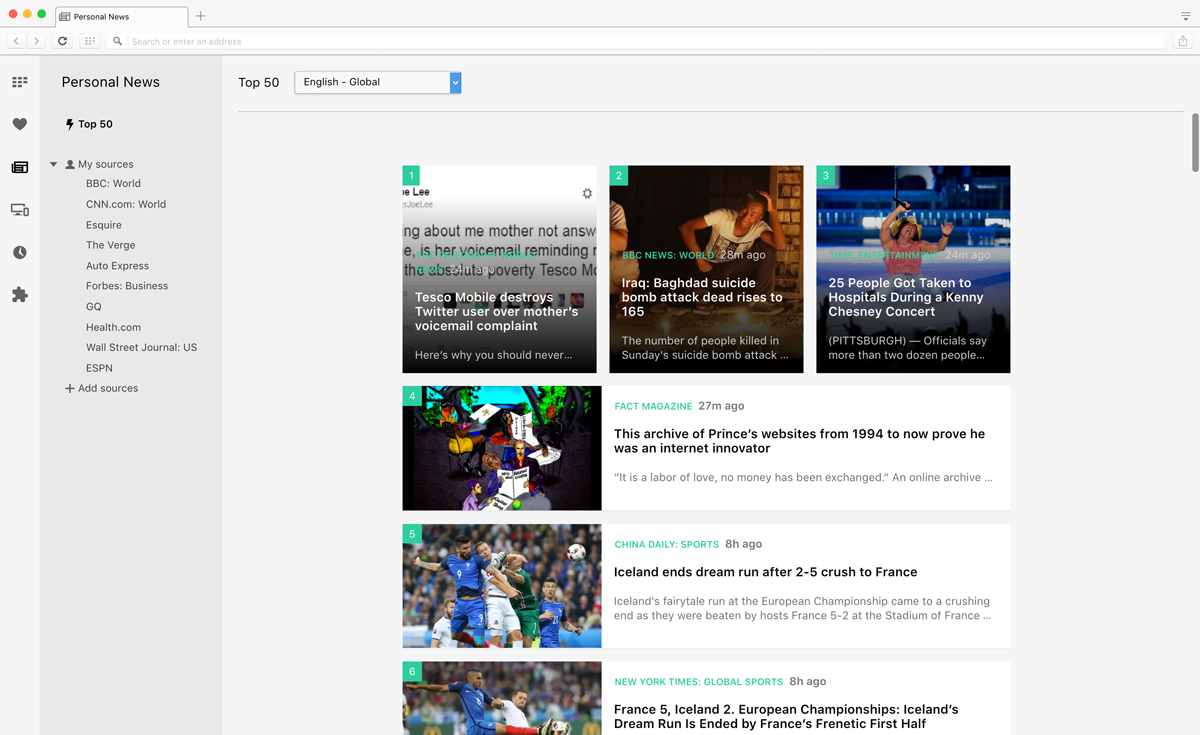Image resolution: width=1200 pixels, height=735 pixels.
Task: Open Speed Dial from the sidebar
Action: point(20,82)
